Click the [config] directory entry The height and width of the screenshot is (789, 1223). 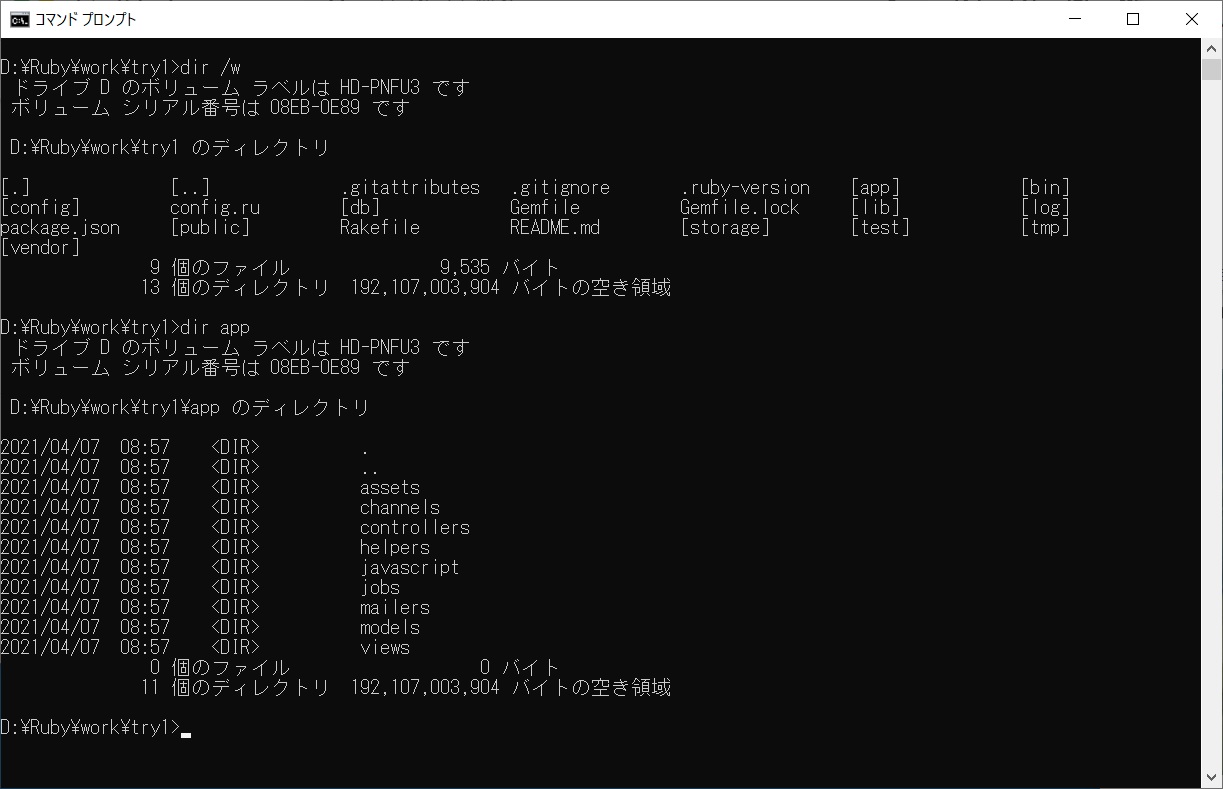(40, 207)
